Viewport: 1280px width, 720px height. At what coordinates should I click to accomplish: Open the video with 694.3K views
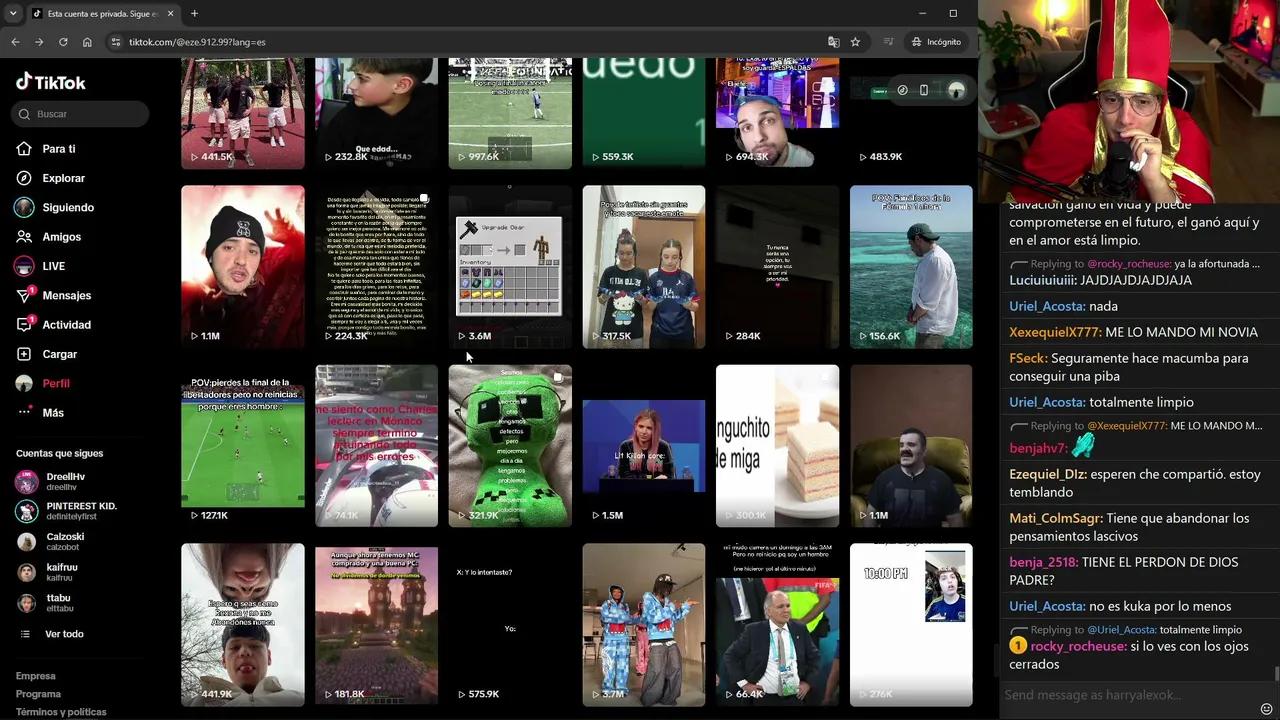pyautogui.click(x=777, y=113)
